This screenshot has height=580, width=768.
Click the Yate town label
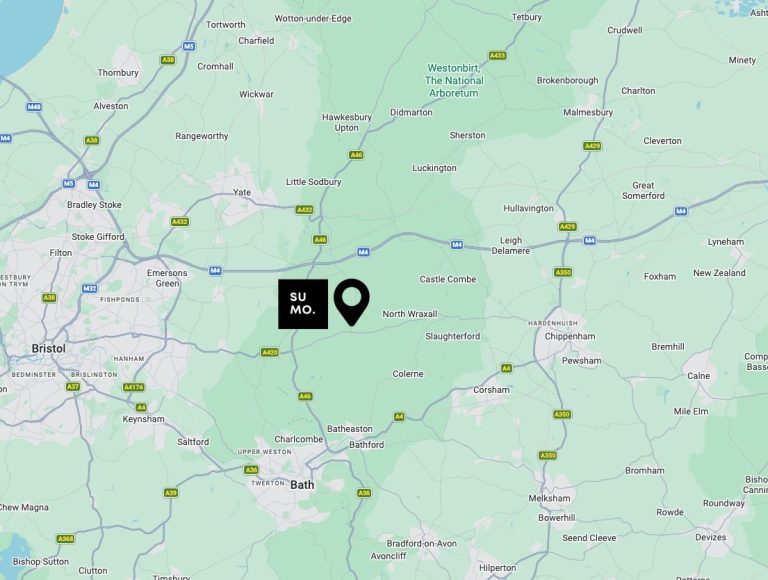click(242, 192)
